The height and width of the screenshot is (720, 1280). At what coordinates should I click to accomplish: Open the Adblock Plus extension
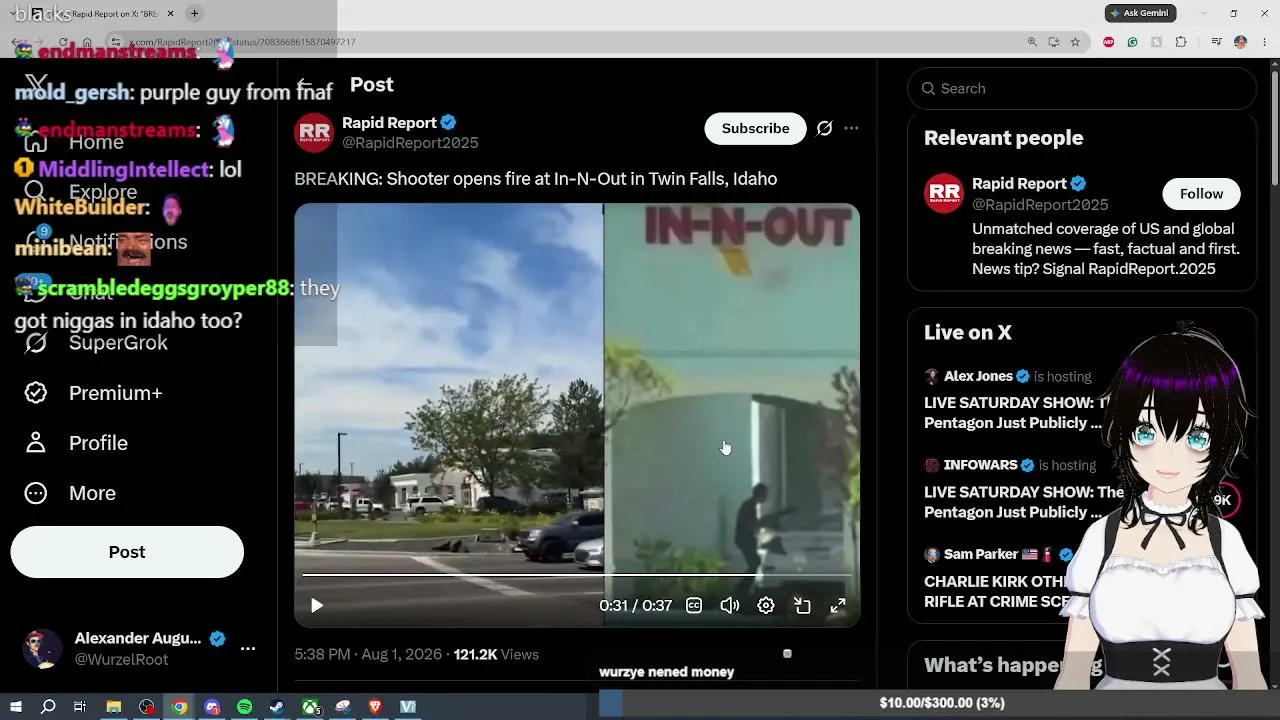[1108, 42]
